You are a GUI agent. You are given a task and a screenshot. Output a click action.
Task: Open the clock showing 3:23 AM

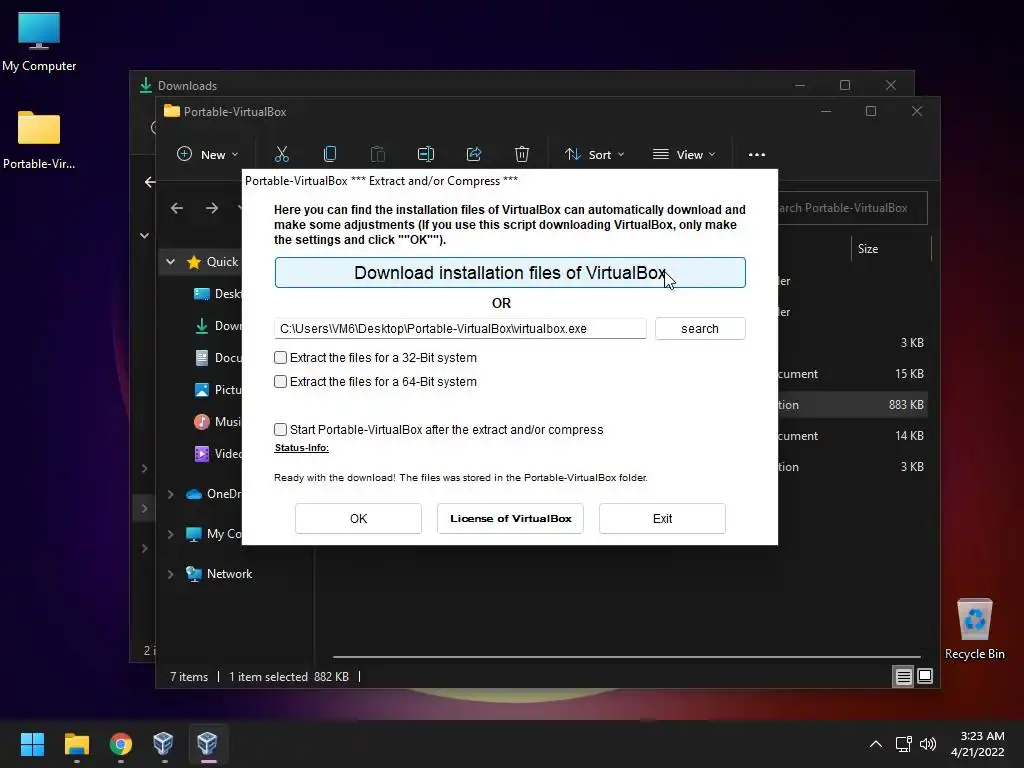(978, 744)
